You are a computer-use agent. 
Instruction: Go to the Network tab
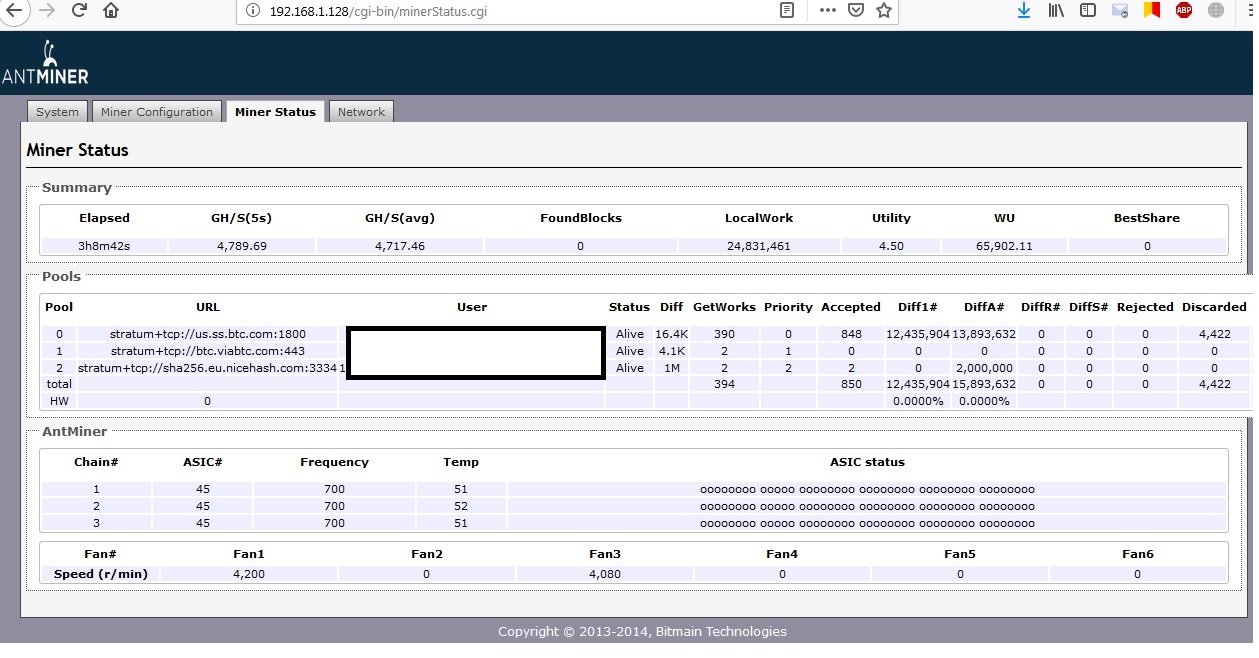[x=361, y=112]
